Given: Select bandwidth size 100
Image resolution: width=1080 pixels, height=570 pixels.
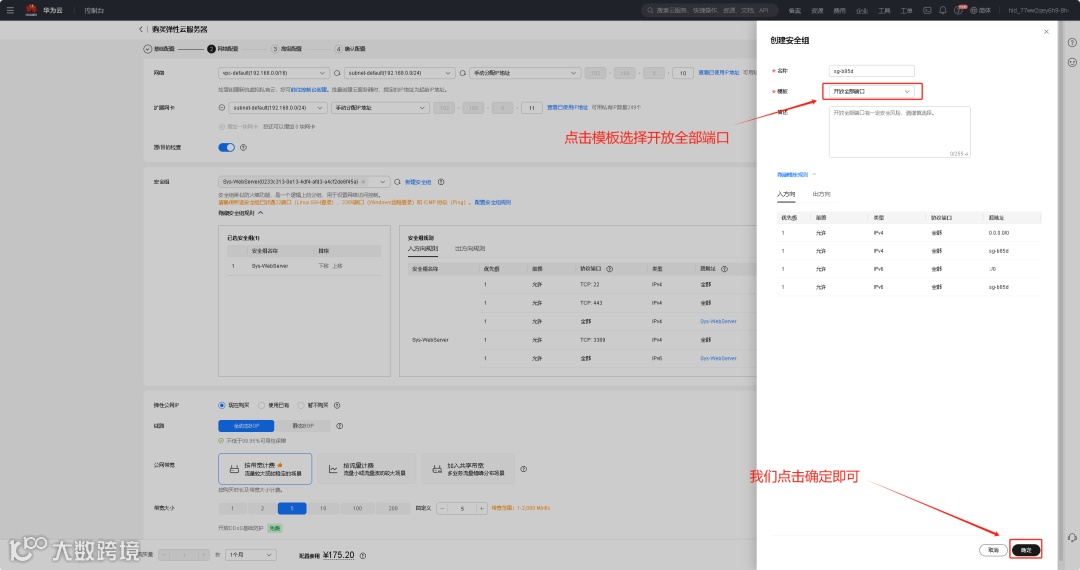Looking at the screenshot, I should [357, 509].
